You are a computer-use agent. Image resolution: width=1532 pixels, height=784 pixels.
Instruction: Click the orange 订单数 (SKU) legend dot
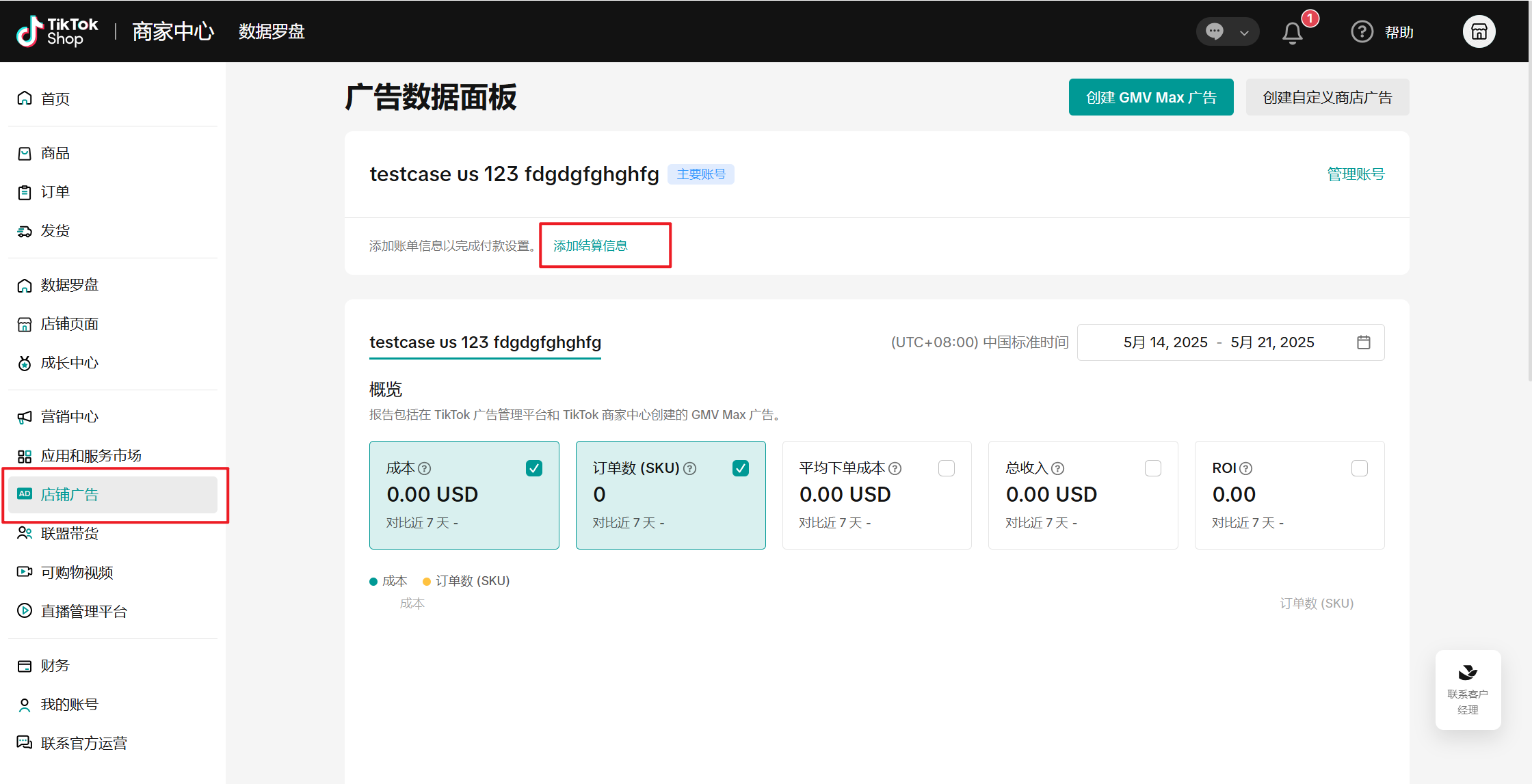(x=427, y=582)
